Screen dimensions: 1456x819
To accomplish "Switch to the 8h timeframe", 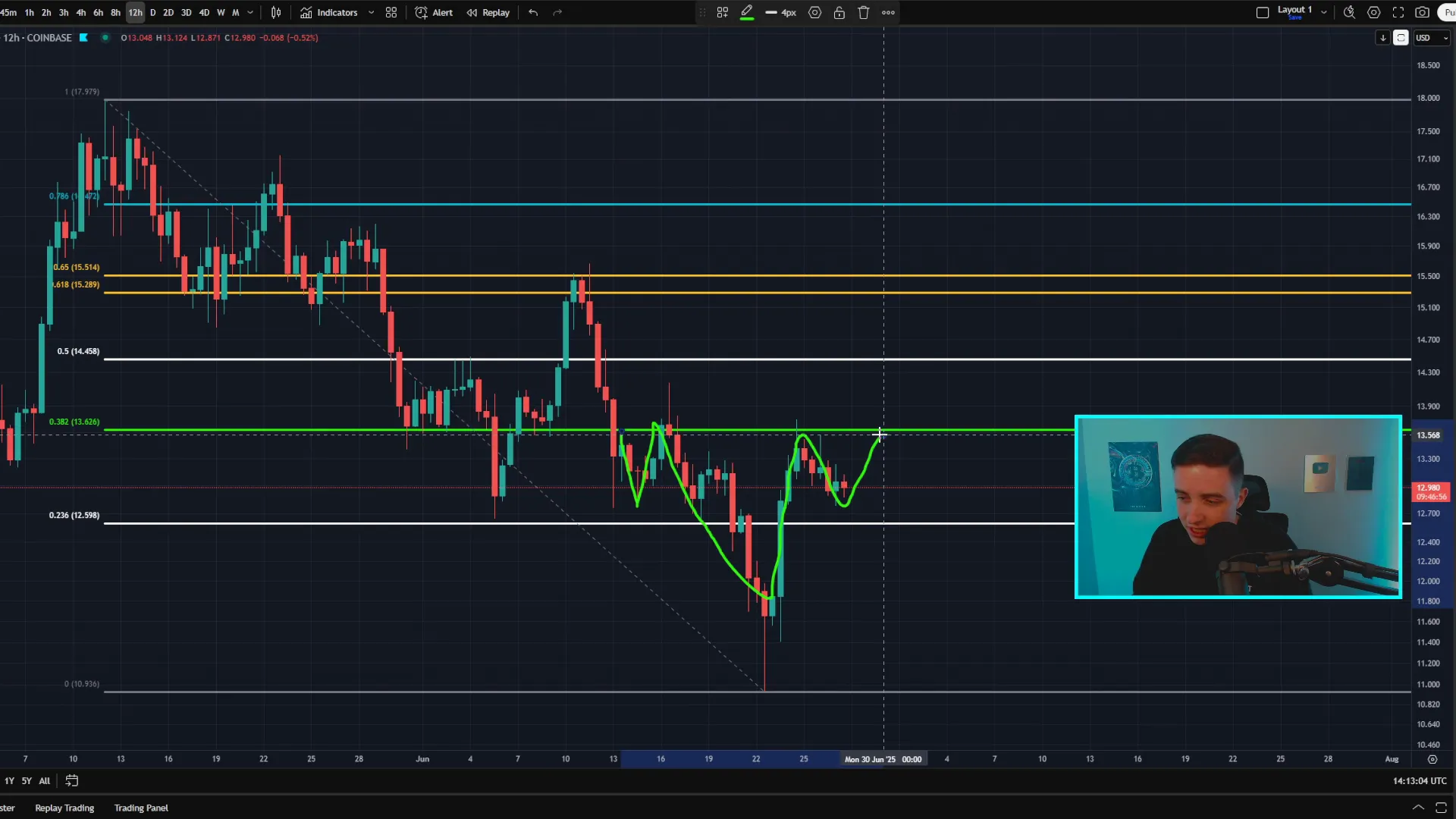I will tap(115, 12).
